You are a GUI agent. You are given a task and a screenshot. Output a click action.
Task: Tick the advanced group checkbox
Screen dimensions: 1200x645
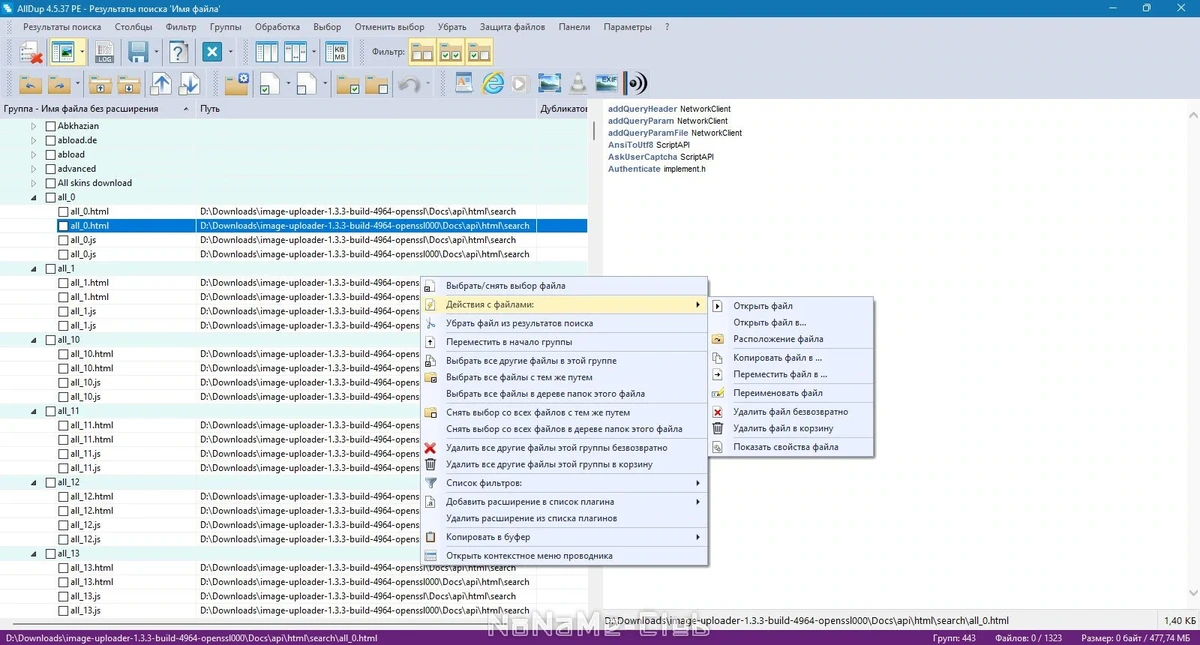coord(50,169)
